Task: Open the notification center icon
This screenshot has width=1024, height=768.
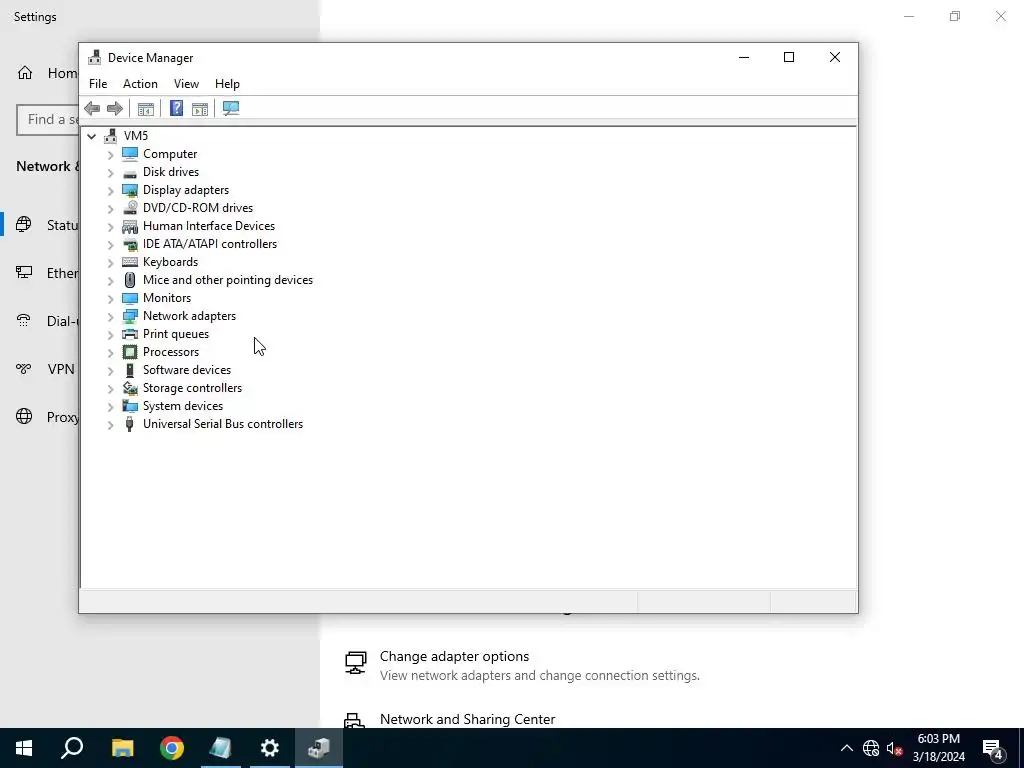Action: point(993,749)
